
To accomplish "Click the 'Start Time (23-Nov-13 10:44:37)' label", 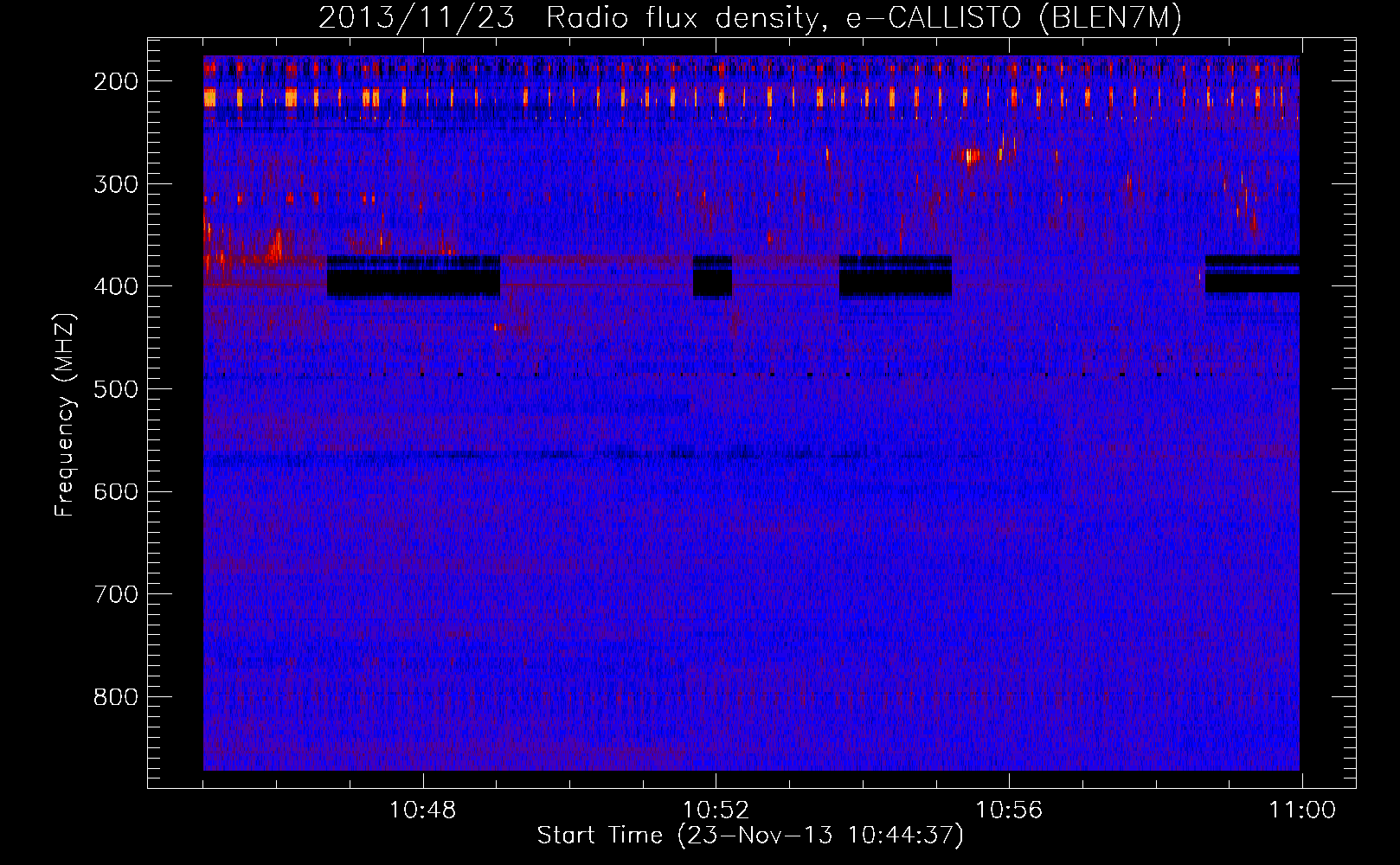I will click(750, 836).
